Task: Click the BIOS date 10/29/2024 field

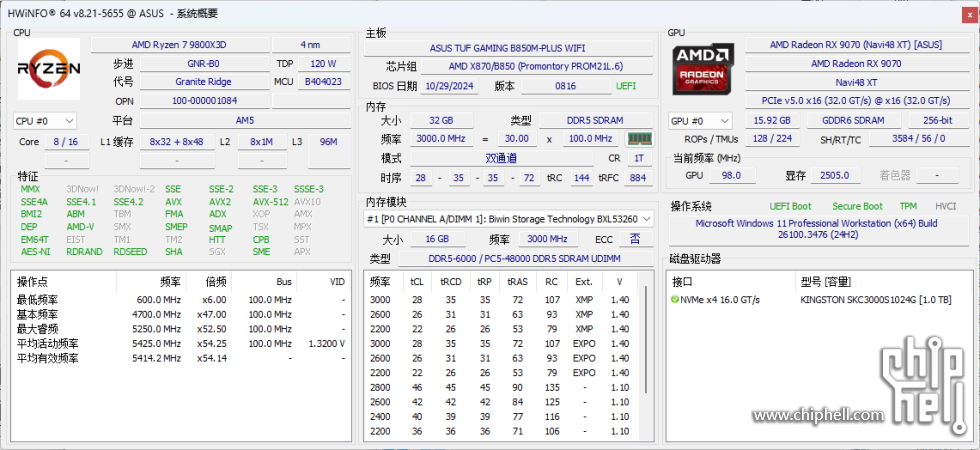Action: pyautogui.click(x=450, y=86)
